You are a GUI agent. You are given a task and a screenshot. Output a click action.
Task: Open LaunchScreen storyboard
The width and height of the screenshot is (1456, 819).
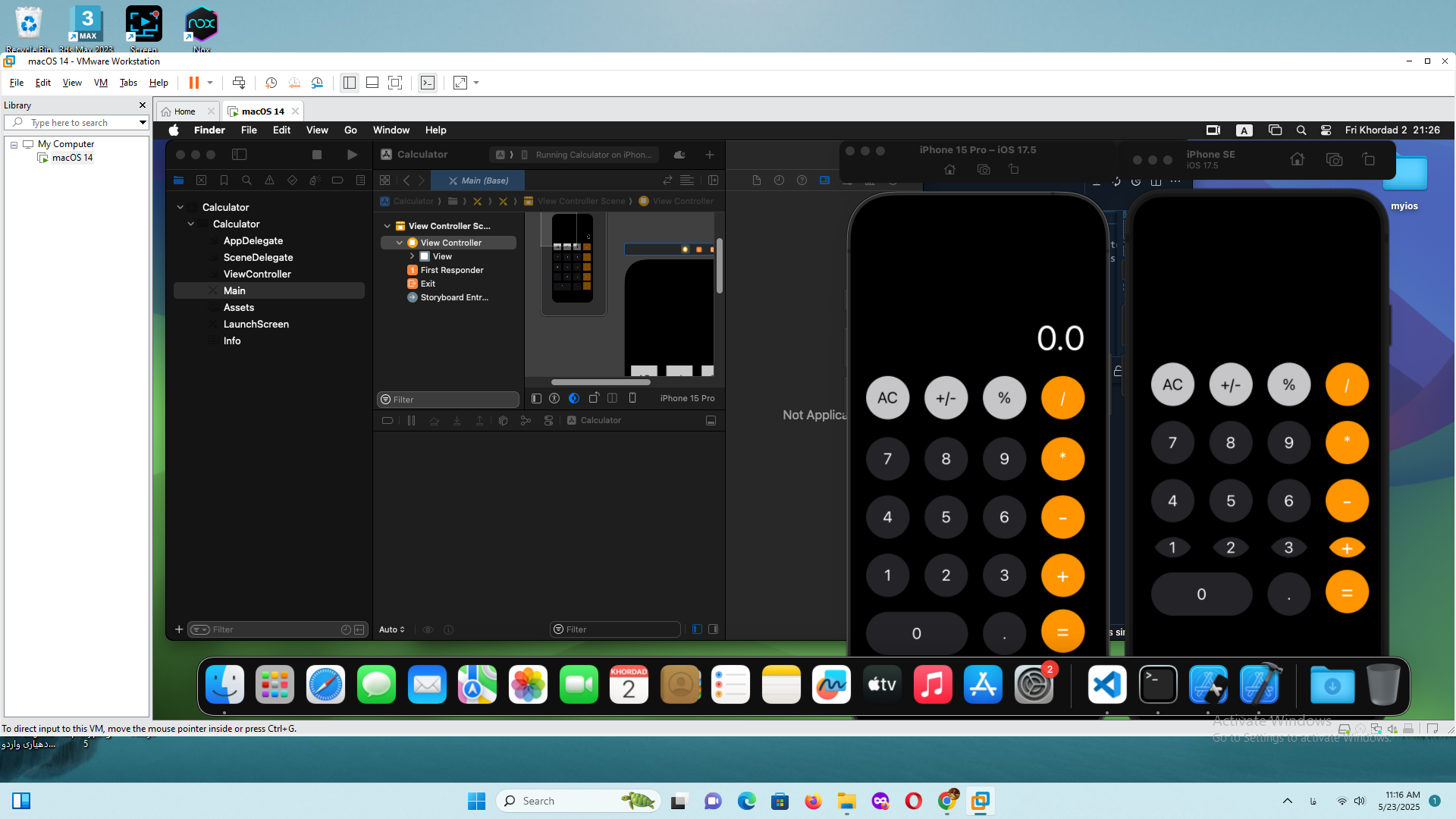(256, 324)
